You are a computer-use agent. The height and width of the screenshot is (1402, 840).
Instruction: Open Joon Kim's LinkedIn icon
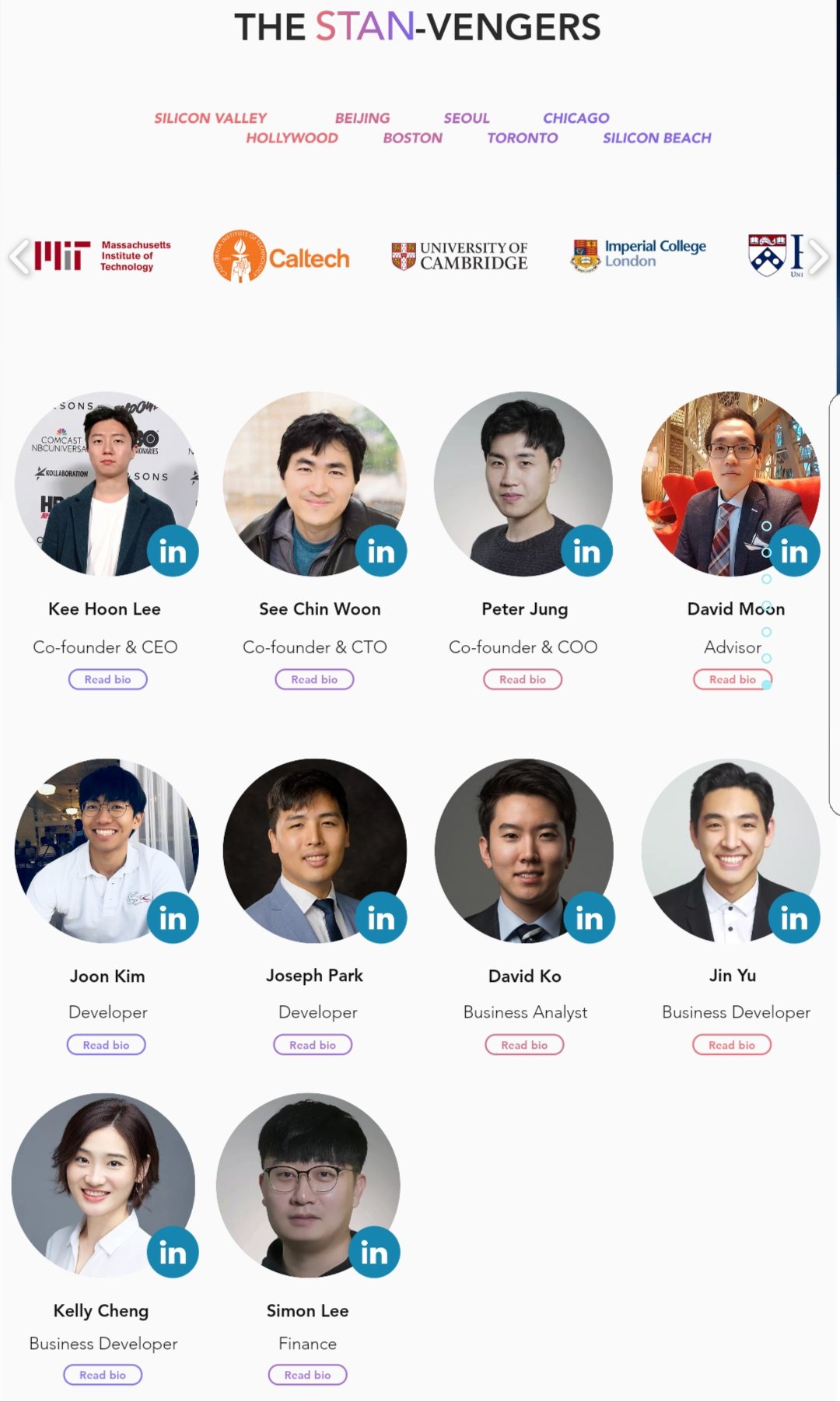[x=173, y=918]
